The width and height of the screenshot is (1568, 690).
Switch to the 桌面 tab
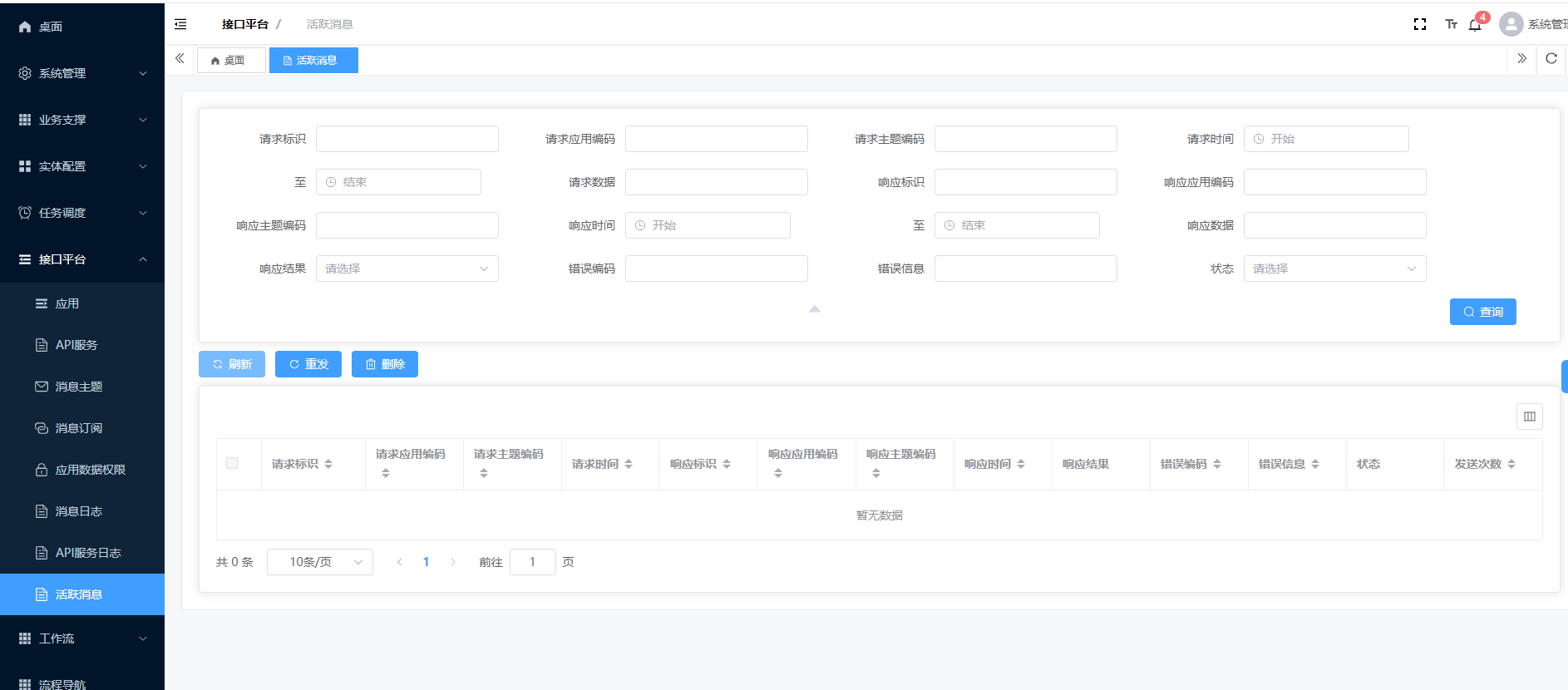coord(231,60)
